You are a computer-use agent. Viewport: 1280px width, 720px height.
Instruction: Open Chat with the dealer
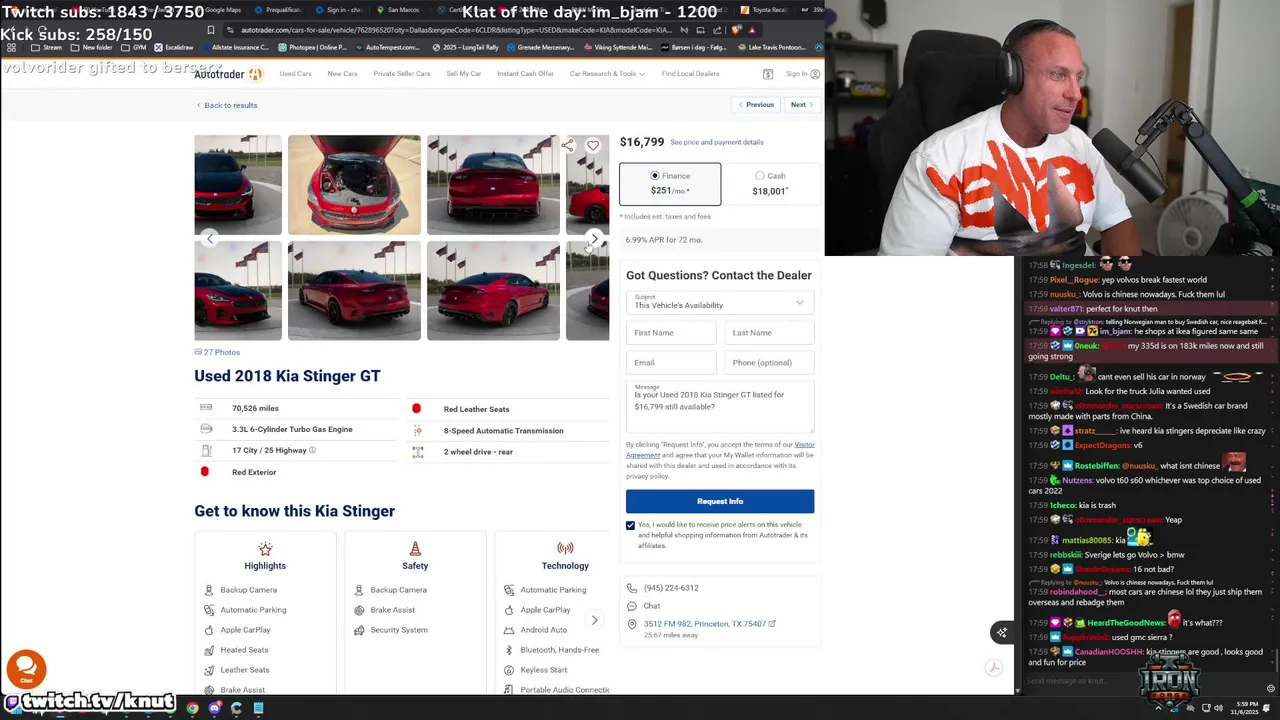click(651, 606)
